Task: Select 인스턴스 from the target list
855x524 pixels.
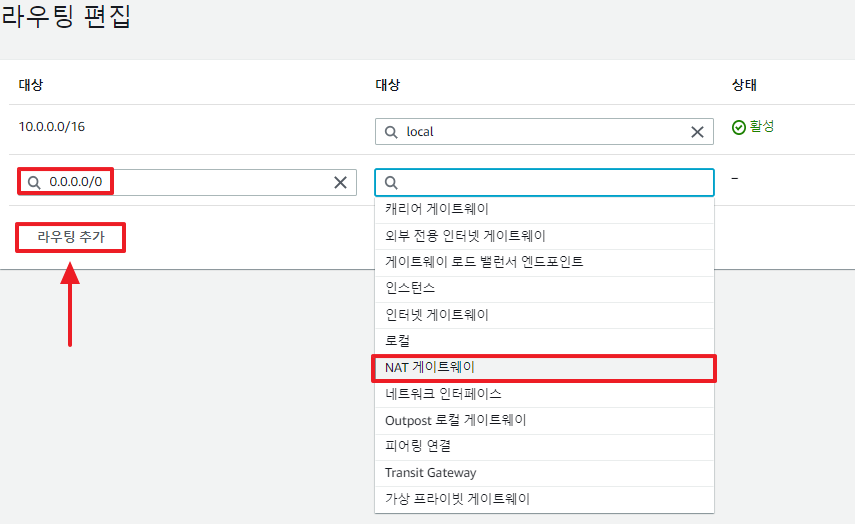Action: tap(544, 288)
